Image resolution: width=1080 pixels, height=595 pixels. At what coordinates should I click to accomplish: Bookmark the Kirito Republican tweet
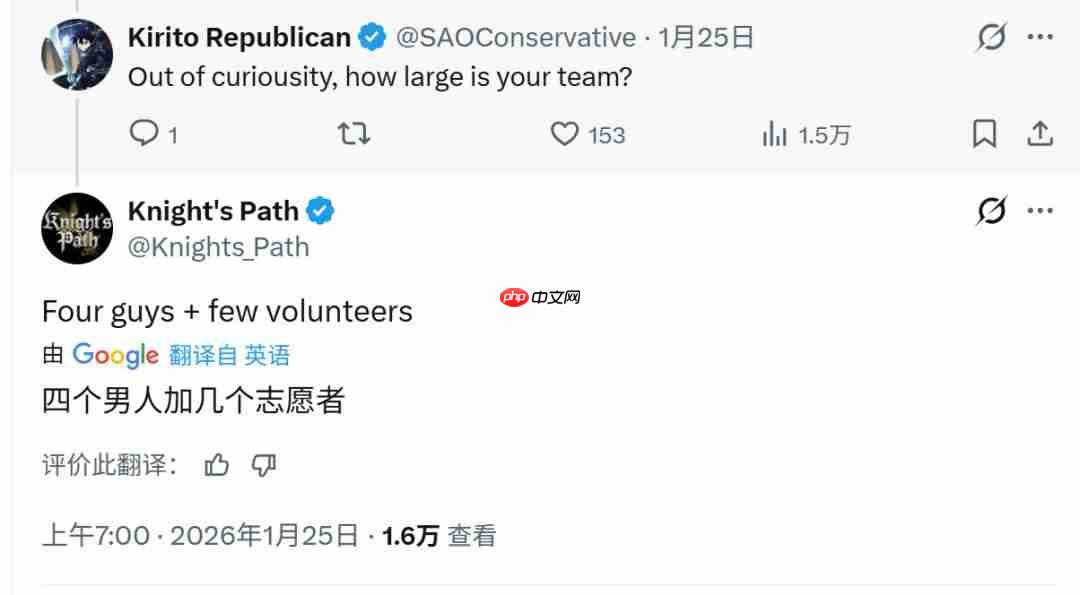click(985, 134)
